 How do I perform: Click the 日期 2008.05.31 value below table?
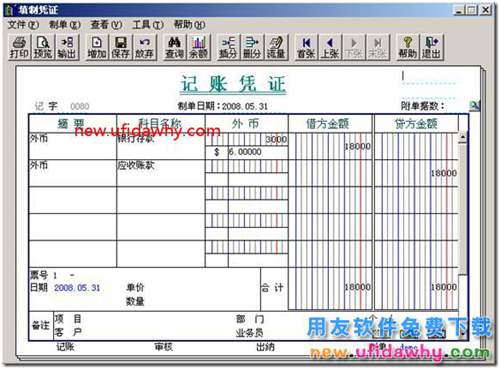click(77, 288)
